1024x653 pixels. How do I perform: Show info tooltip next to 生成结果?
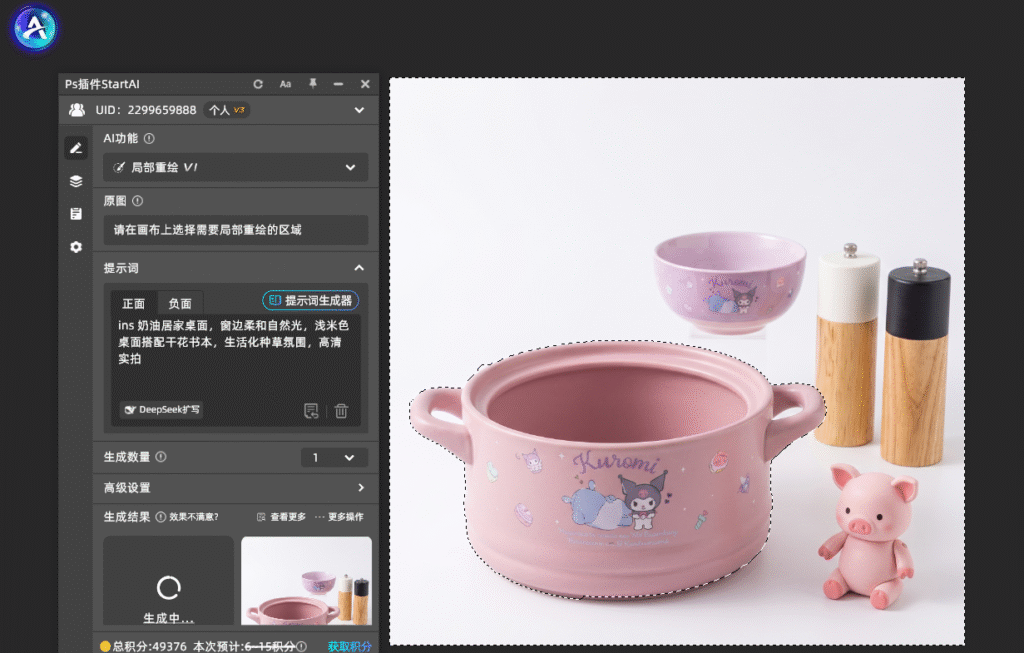point(161,517)
